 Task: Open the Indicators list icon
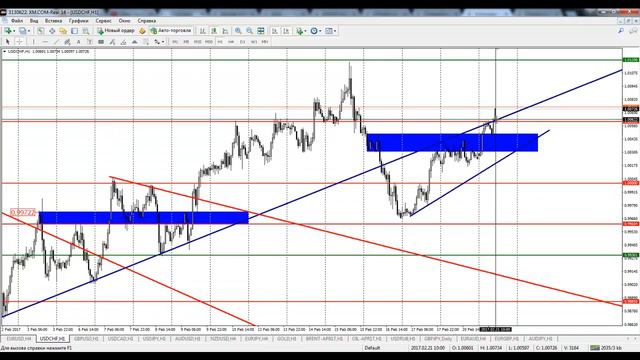[300, 31]
